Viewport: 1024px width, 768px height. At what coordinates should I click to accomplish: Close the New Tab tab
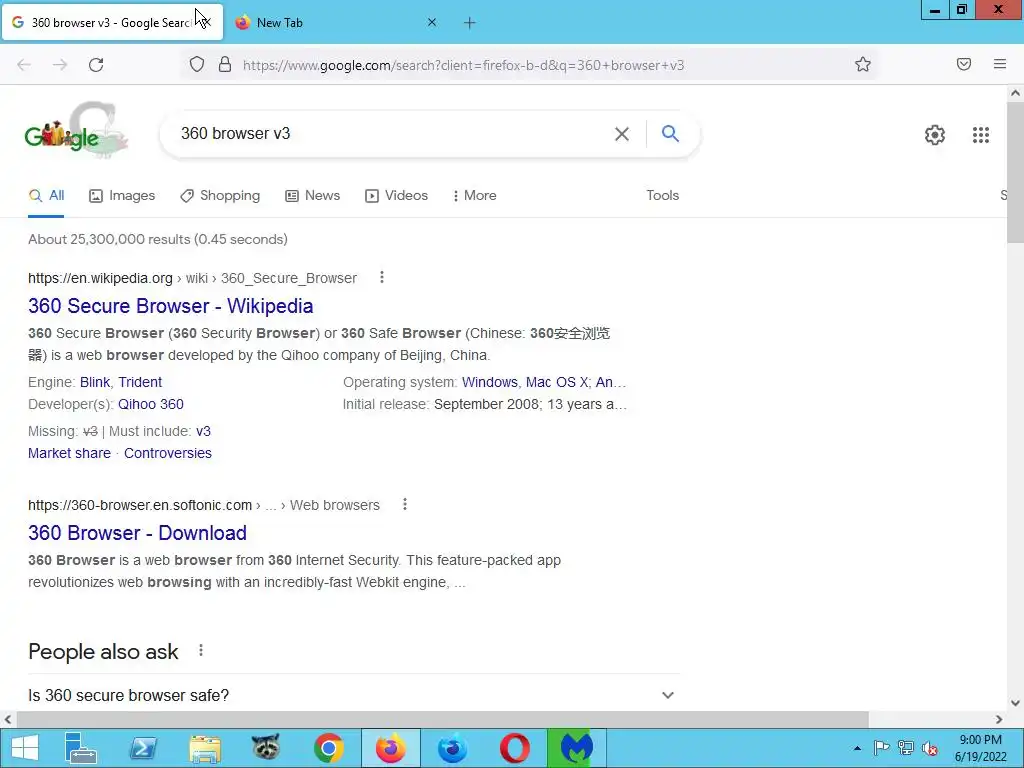point(432,22)
